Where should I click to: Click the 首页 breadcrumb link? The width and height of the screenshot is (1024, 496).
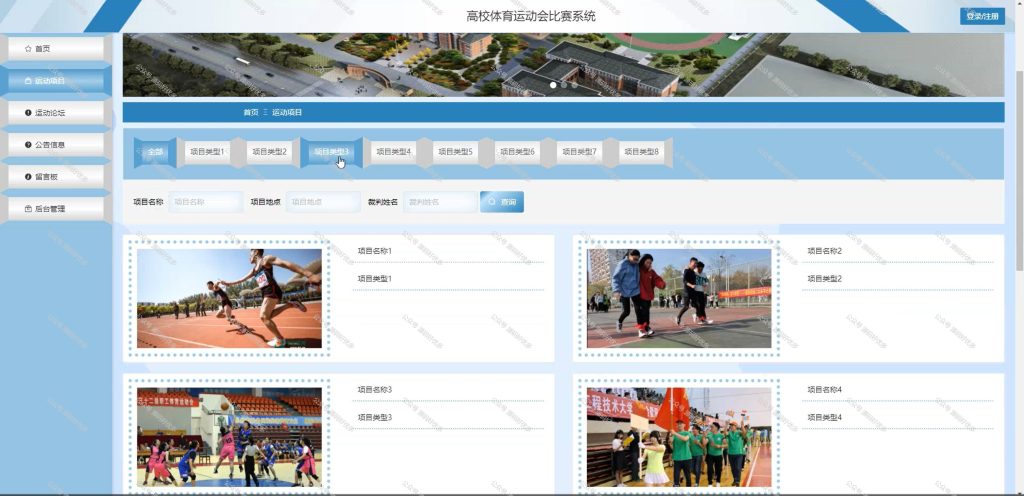pos(251,113)
